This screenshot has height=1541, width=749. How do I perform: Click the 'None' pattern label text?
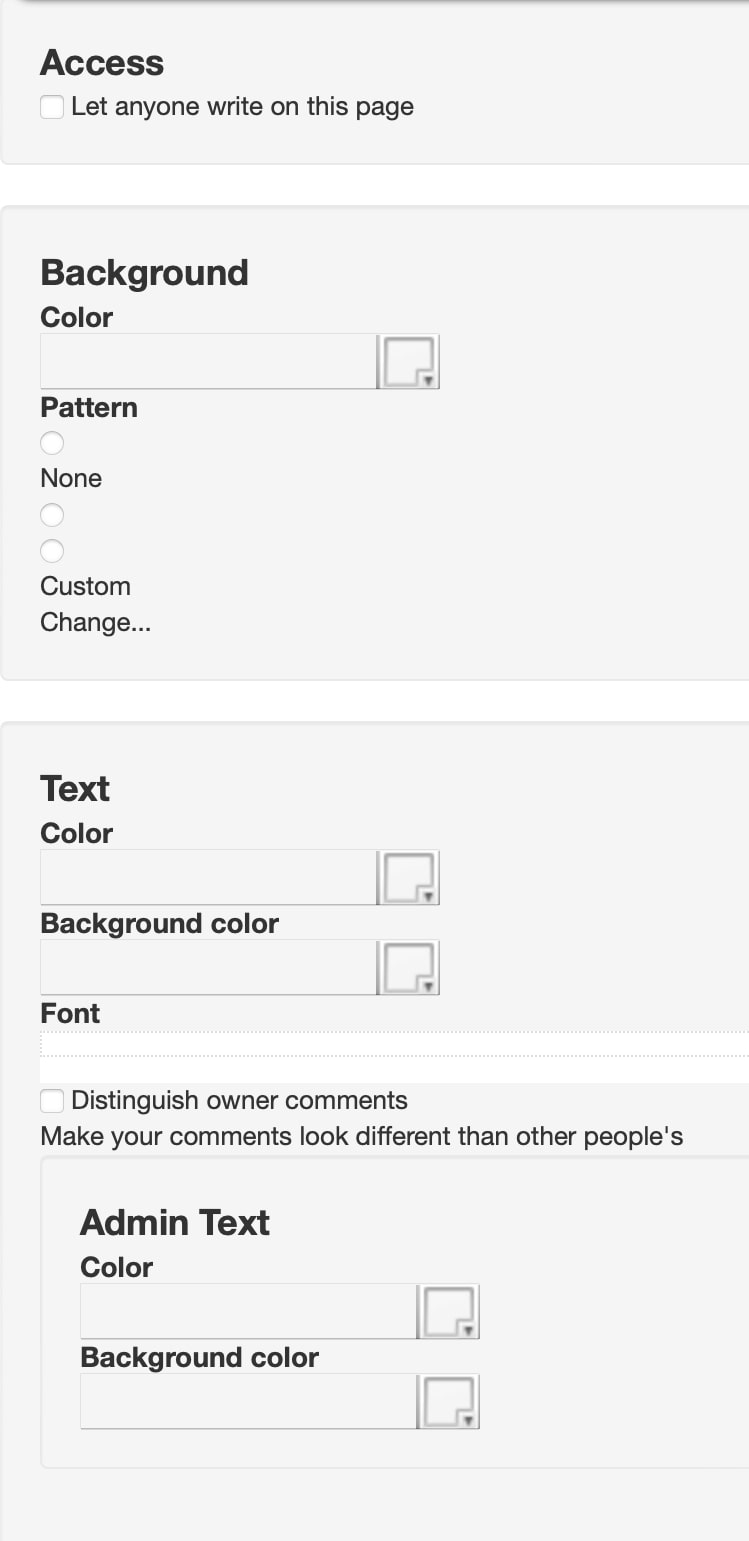[71, 478]
